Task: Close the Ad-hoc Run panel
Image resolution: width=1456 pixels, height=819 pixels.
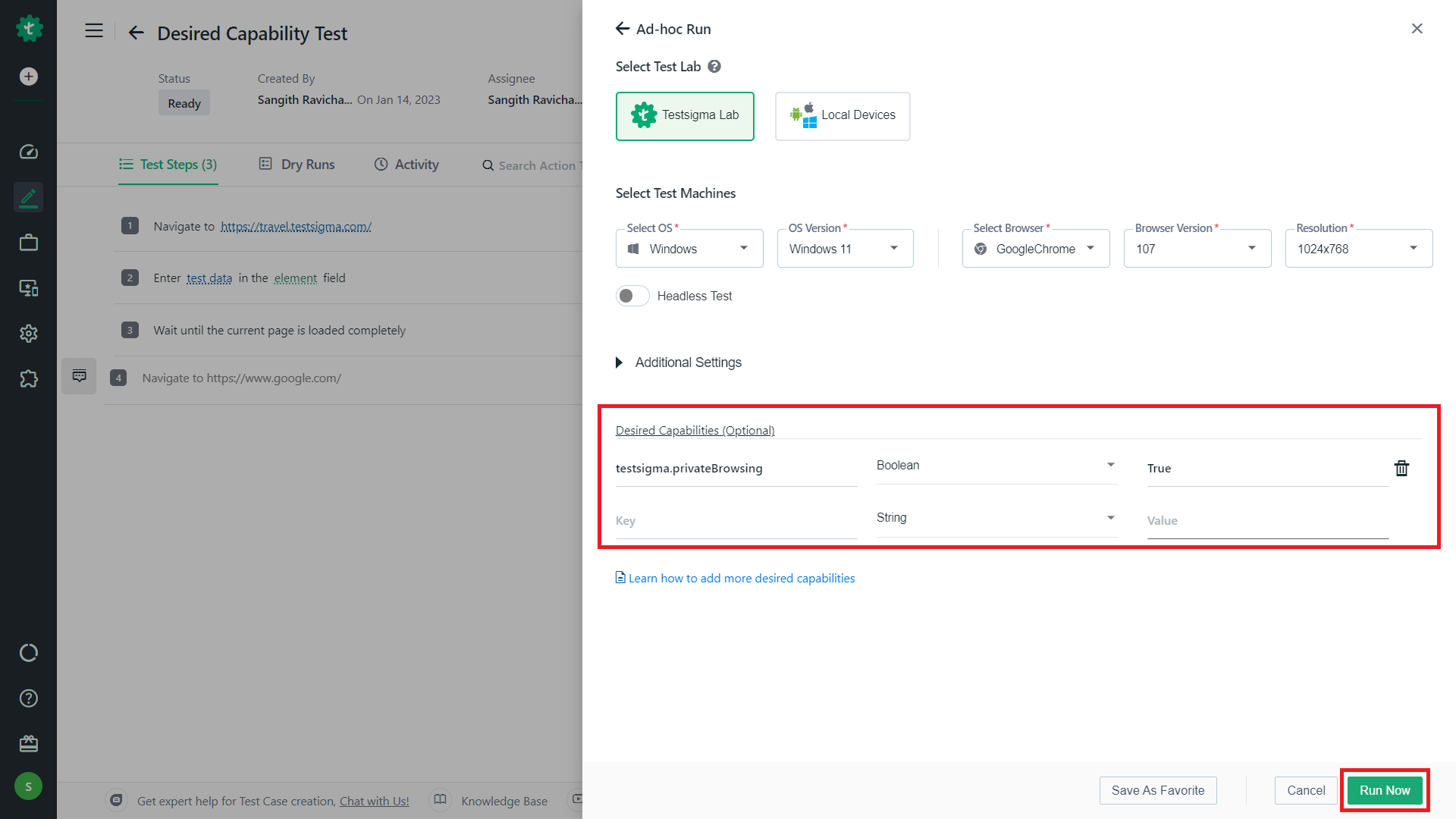Action: 1417,29
